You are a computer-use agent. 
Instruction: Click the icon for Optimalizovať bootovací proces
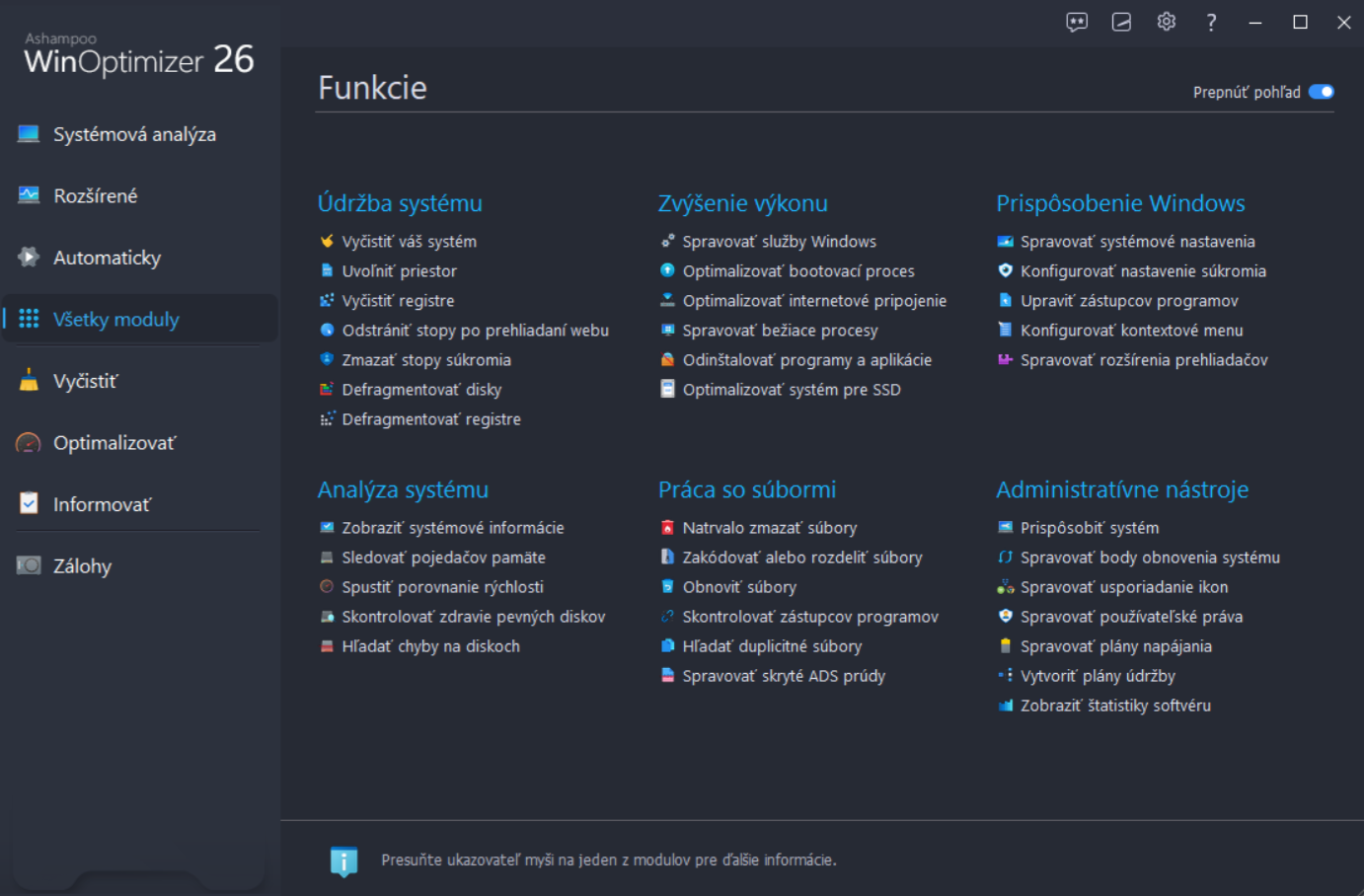pyautogui.click(x=667, y=271)
